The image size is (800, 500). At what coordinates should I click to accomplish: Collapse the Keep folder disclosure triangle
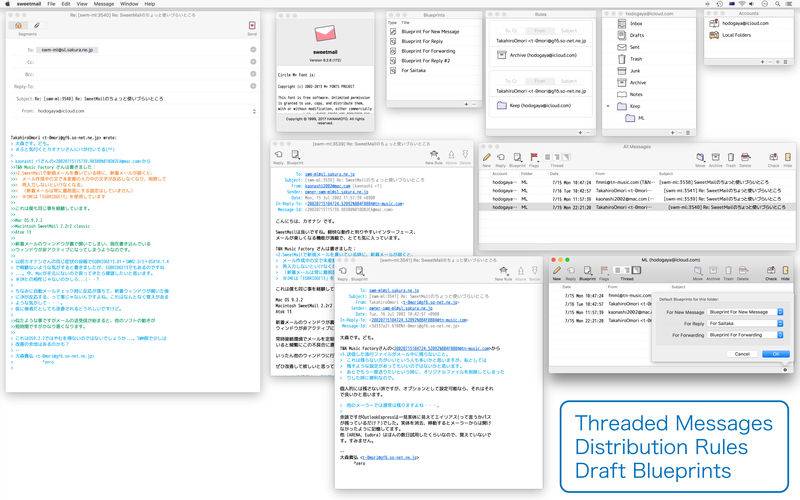coord(608,106)
